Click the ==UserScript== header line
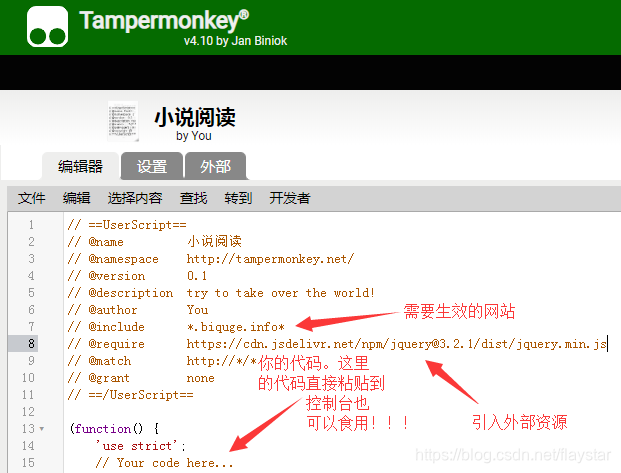Screen dimensions: 621x473 (127, 225)
